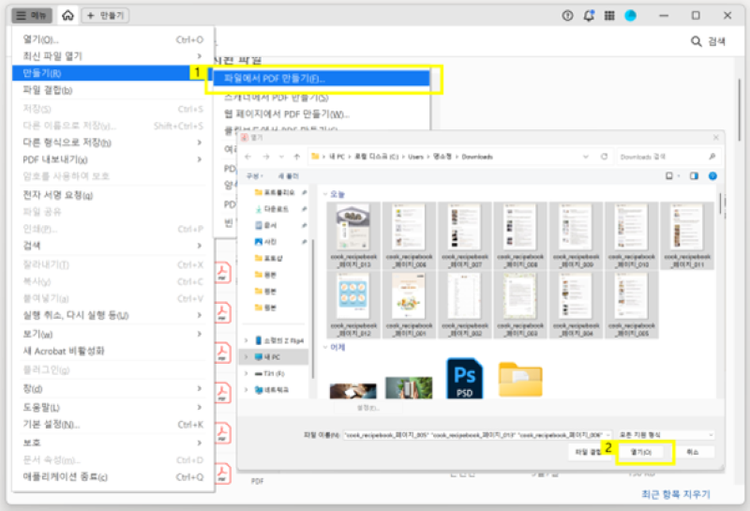
Task: Click the dialog Back arrow
Action: pos(248,156)
